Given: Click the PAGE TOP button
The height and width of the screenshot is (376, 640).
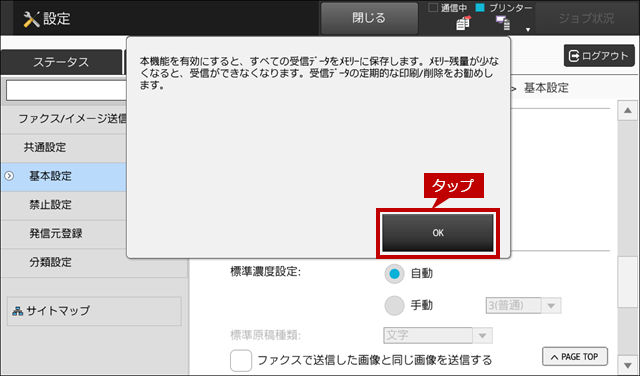Looking at the screenshot, I should (x=575, y=357).
